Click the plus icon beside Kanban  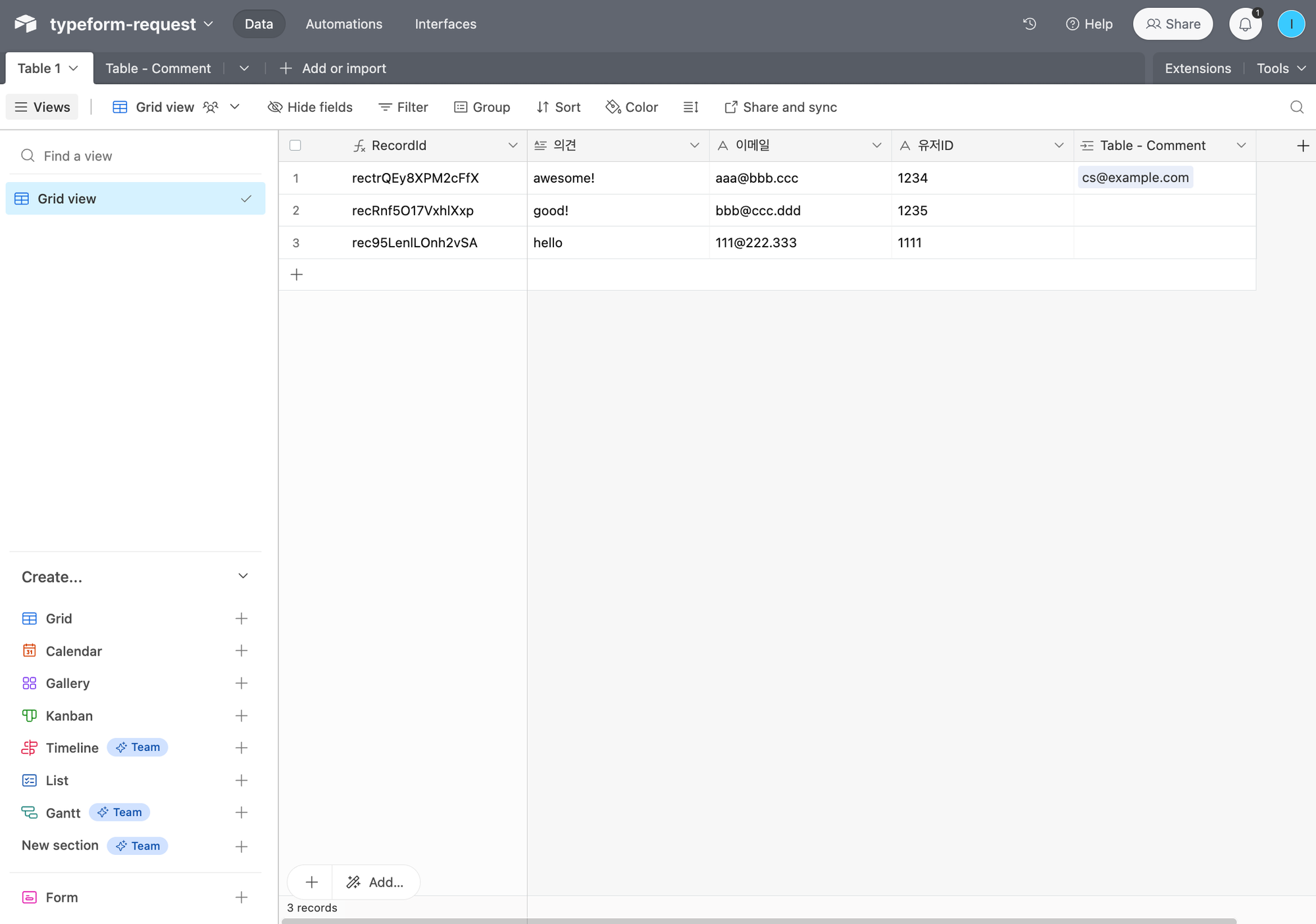coord(241,716)
